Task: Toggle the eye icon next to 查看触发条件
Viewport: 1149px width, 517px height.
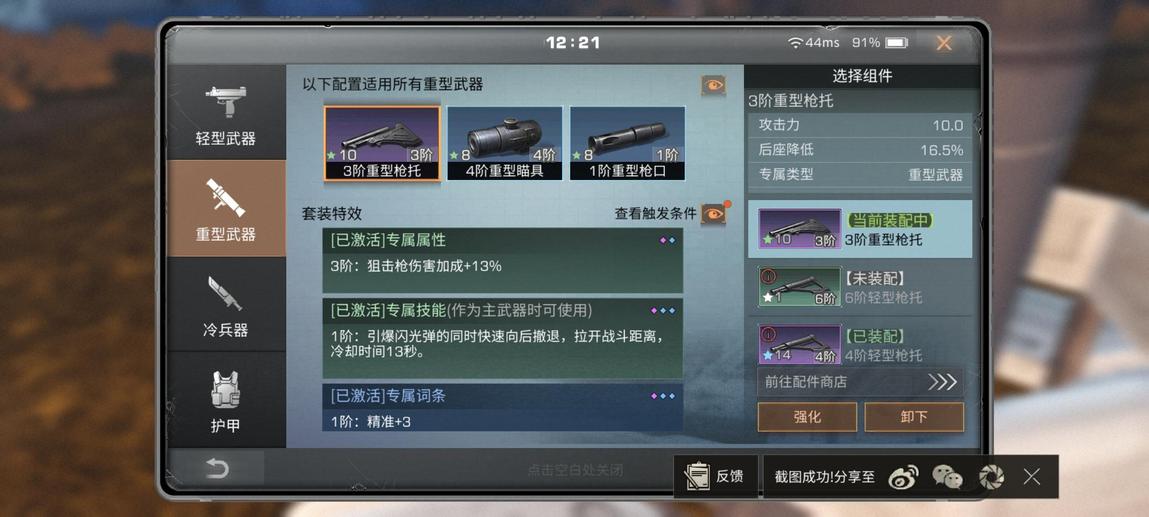Action: tap(713, 213)
